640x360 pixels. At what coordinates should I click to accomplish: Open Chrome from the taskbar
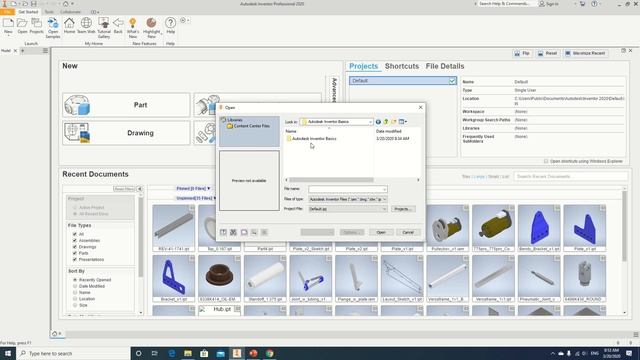(x=269, y=353)
